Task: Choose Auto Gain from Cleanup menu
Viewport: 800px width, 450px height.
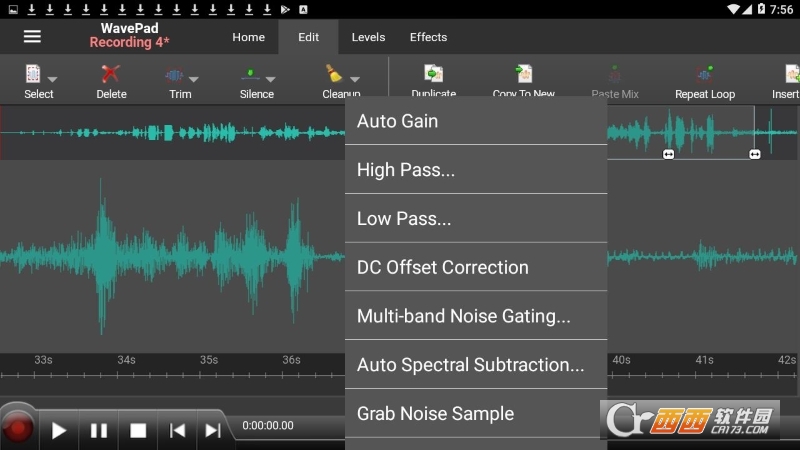Action: (476, 121)
